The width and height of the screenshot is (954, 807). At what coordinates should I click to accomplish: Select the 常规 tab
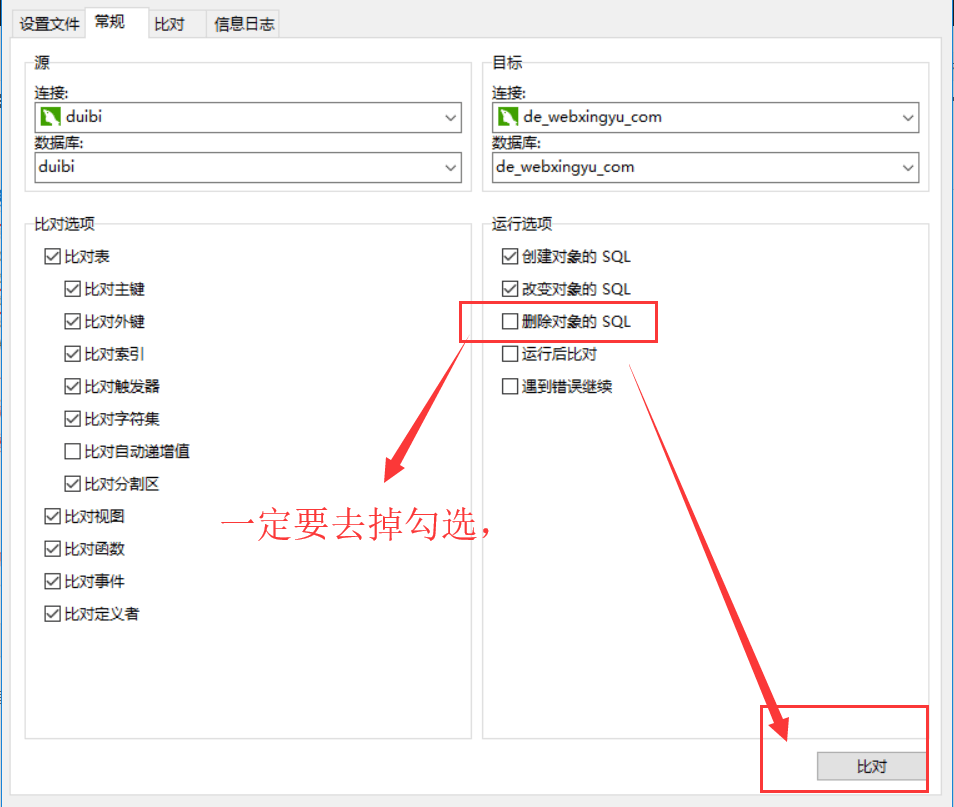pyautogui.click(x=111, y=23)
